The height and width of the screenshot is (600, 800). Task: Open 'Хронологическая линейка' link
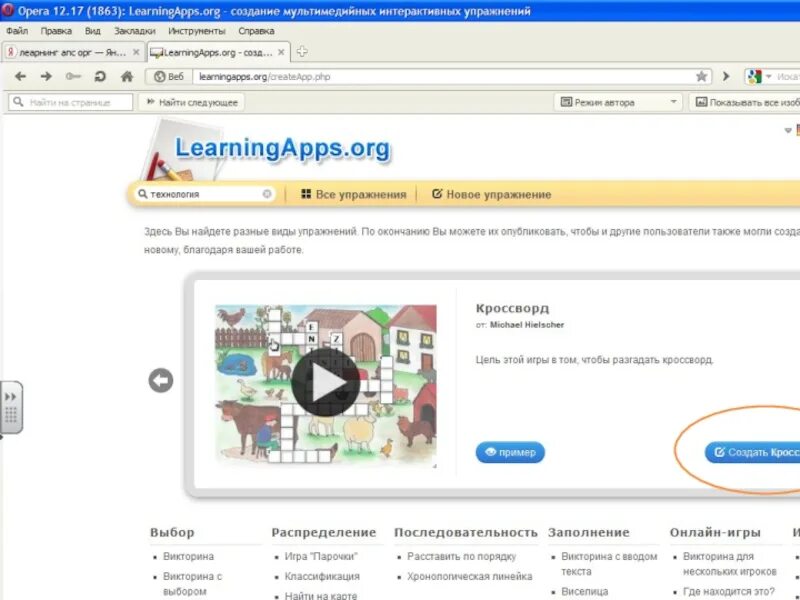coord(469,576)
